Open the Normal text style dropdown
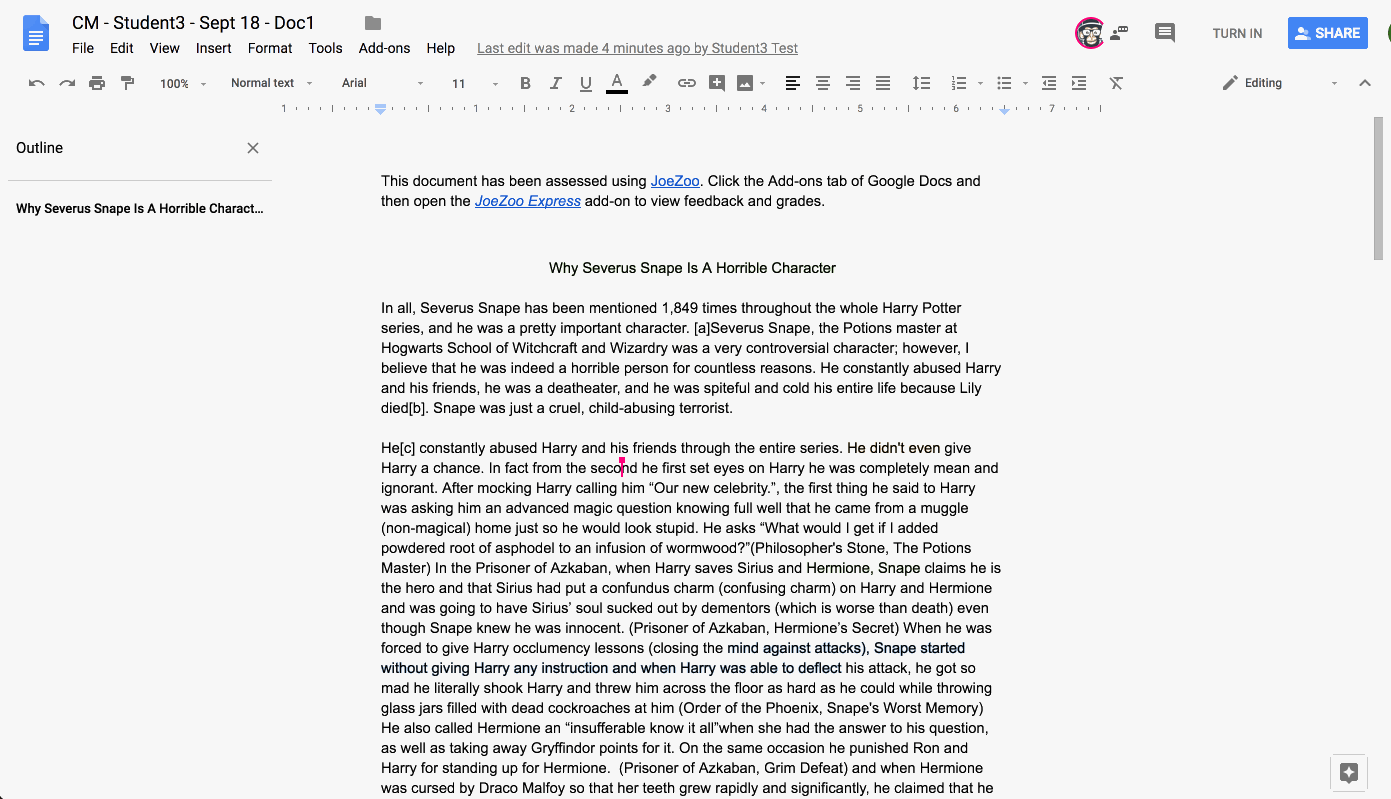The height and width of the screenshot is (799, 1391). (x=272, y=83)
